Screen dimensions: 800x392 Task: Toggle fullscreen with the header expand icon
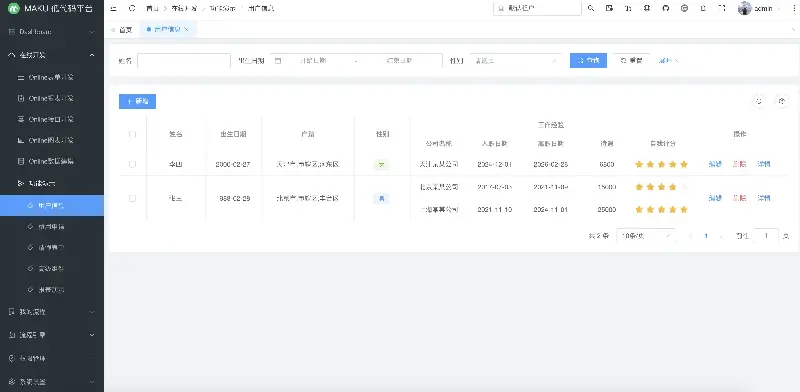tap(722, 8)
